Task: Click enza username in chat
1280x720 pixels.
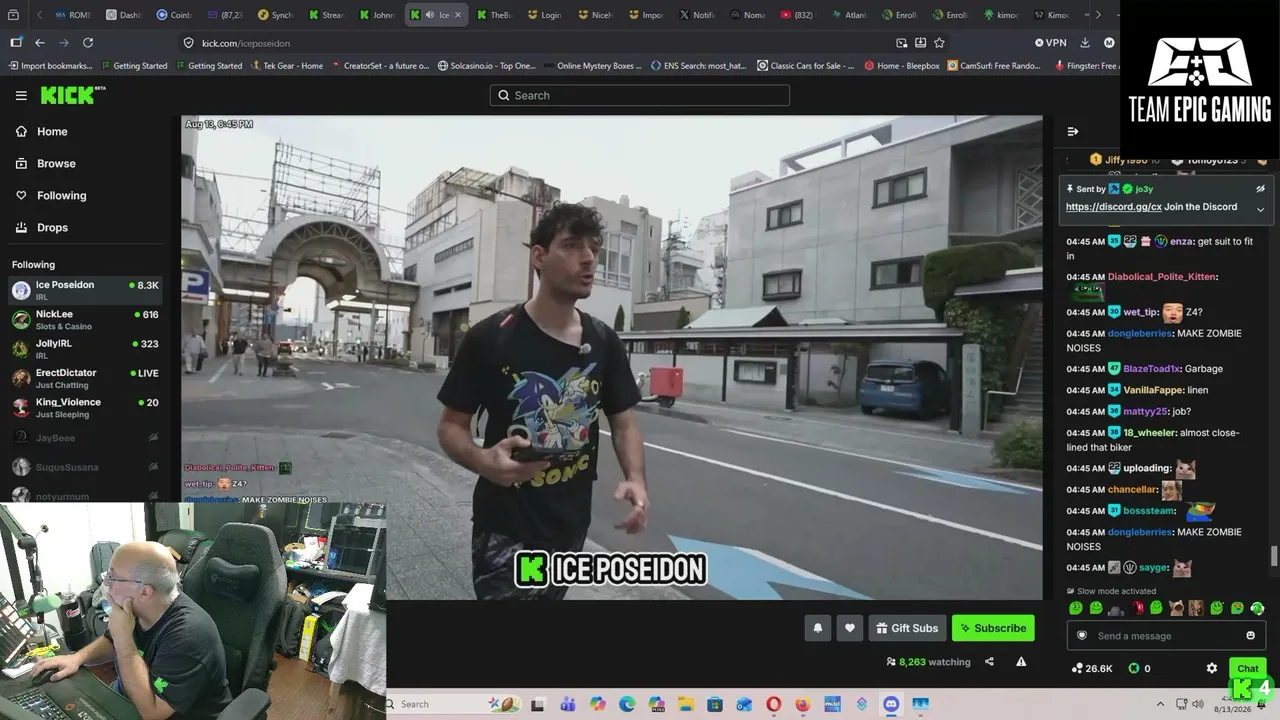Action: pos(1181,241)
